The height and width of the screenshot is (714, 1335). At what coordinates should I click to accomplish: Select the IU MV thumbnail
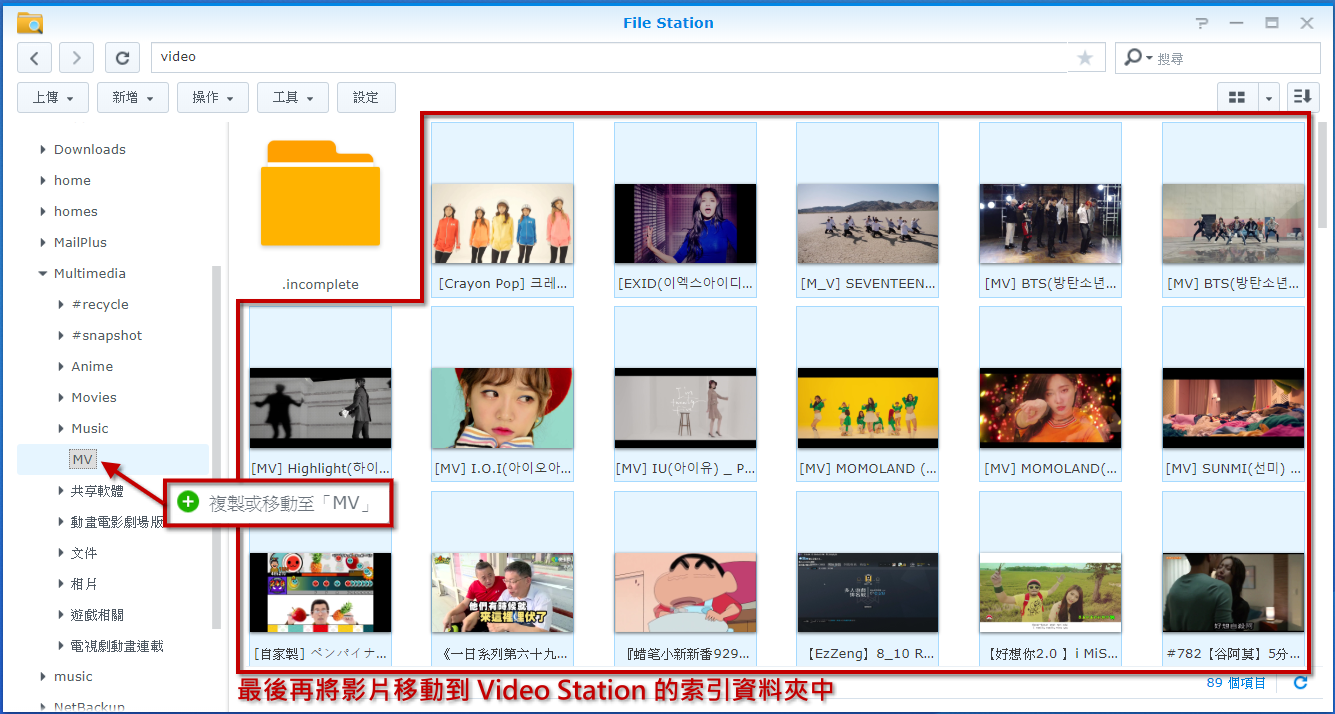click(685, 407)
